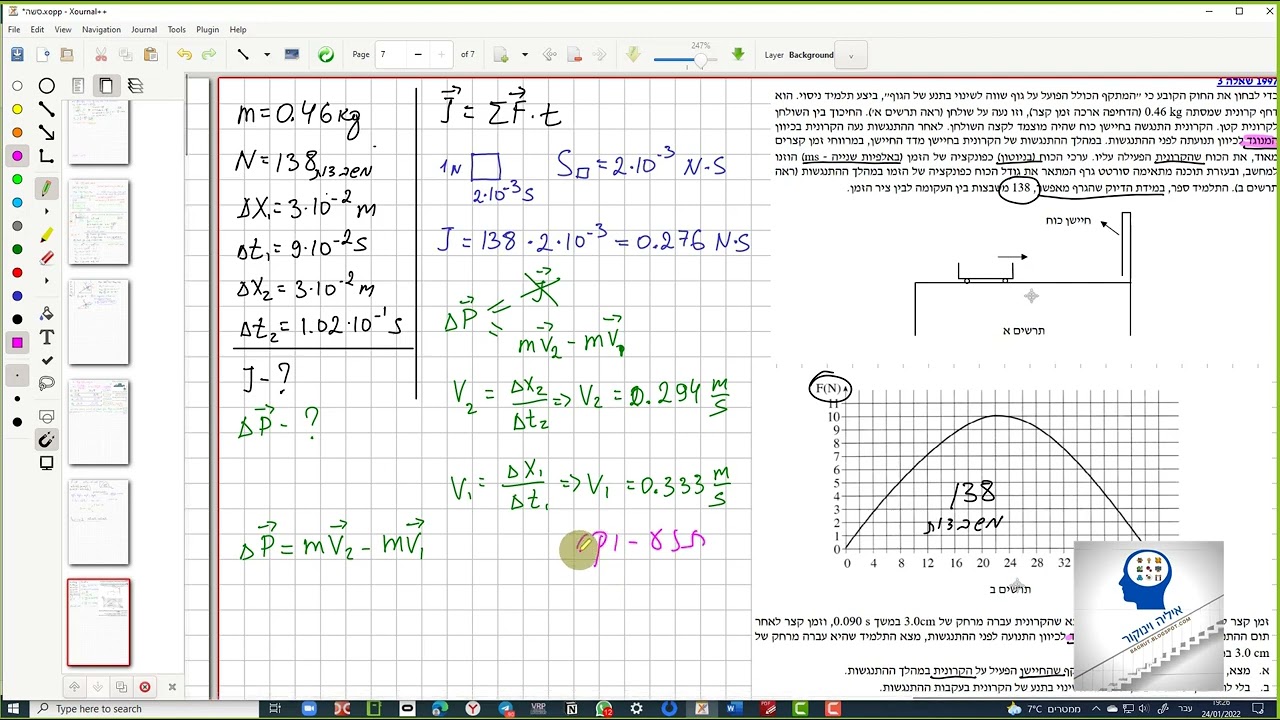
Task: Adjust the zoom slider
Action: (685, 60)
